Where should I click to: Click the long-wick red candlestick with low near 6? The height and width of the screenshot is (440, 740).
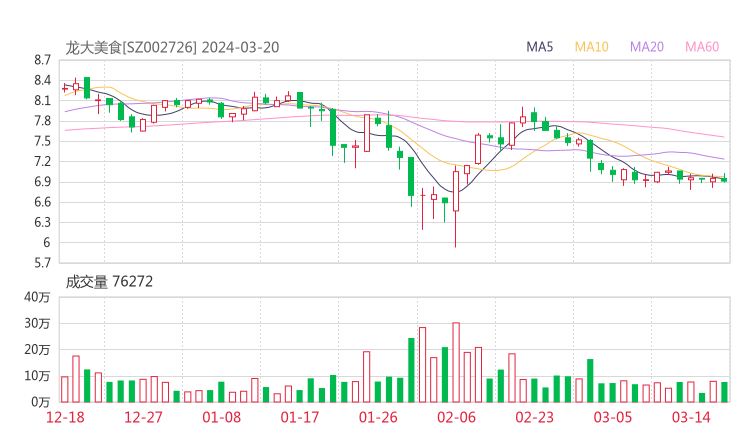pos(456,207)
